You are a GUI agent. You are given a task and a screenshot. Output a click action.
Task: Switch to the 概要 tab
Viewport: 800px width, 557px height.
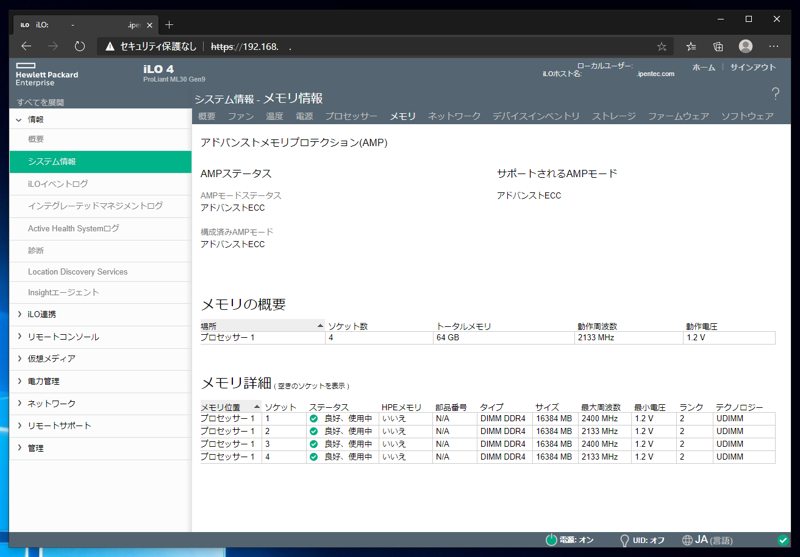tap(207, 116)
